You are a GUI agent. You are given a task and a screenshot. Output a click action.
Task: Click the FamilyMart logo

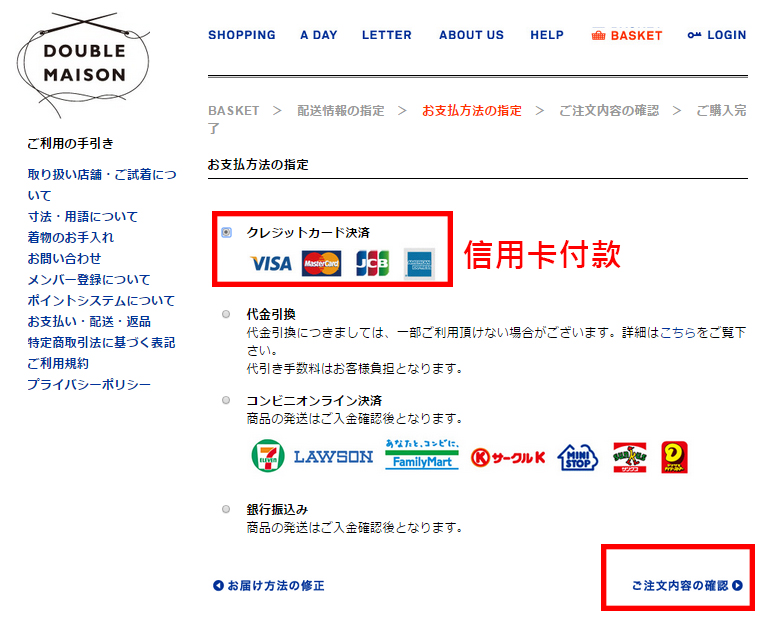[422, 455]
